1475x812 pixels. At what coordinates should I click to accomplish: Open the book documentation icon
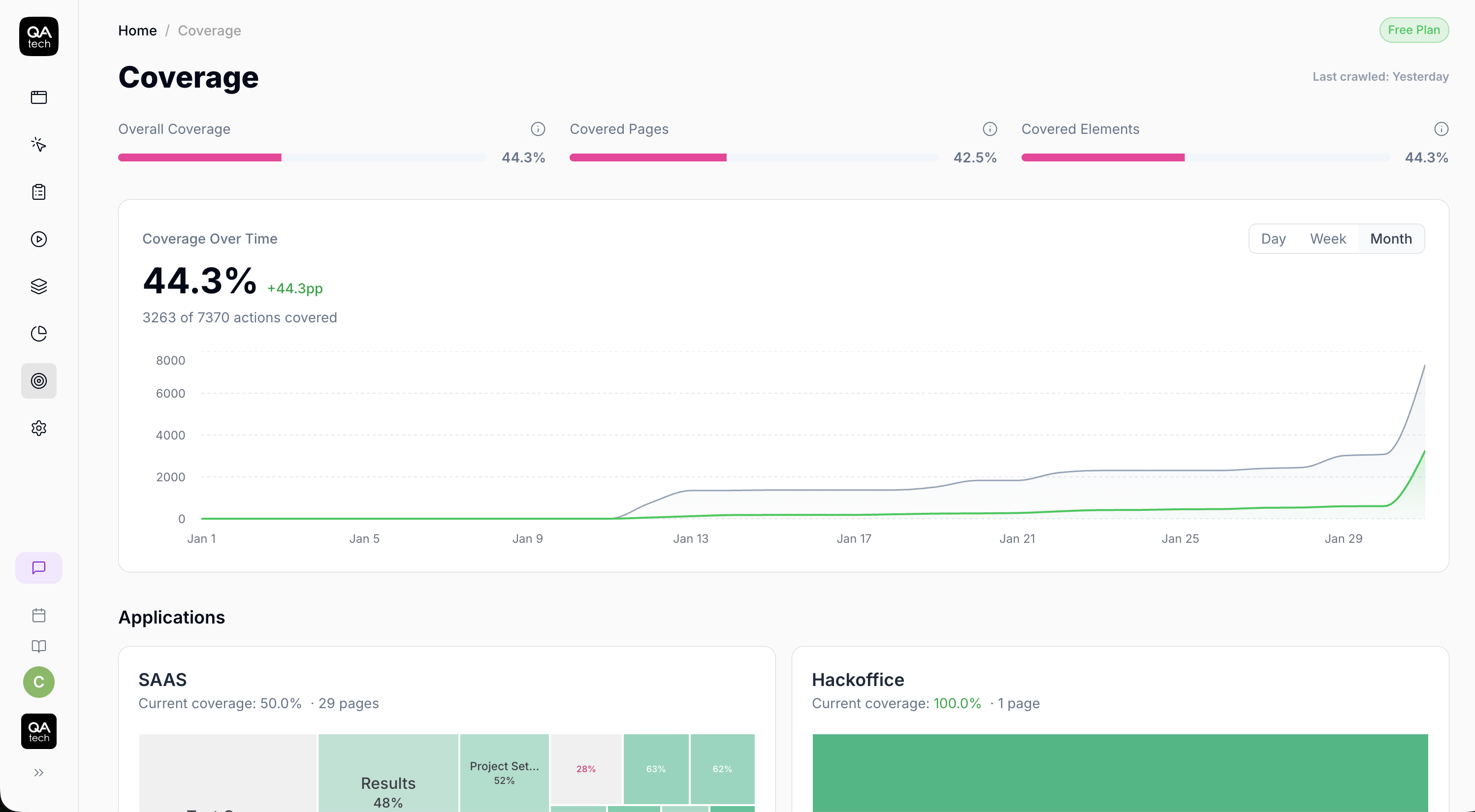click(x=38, y=646)
